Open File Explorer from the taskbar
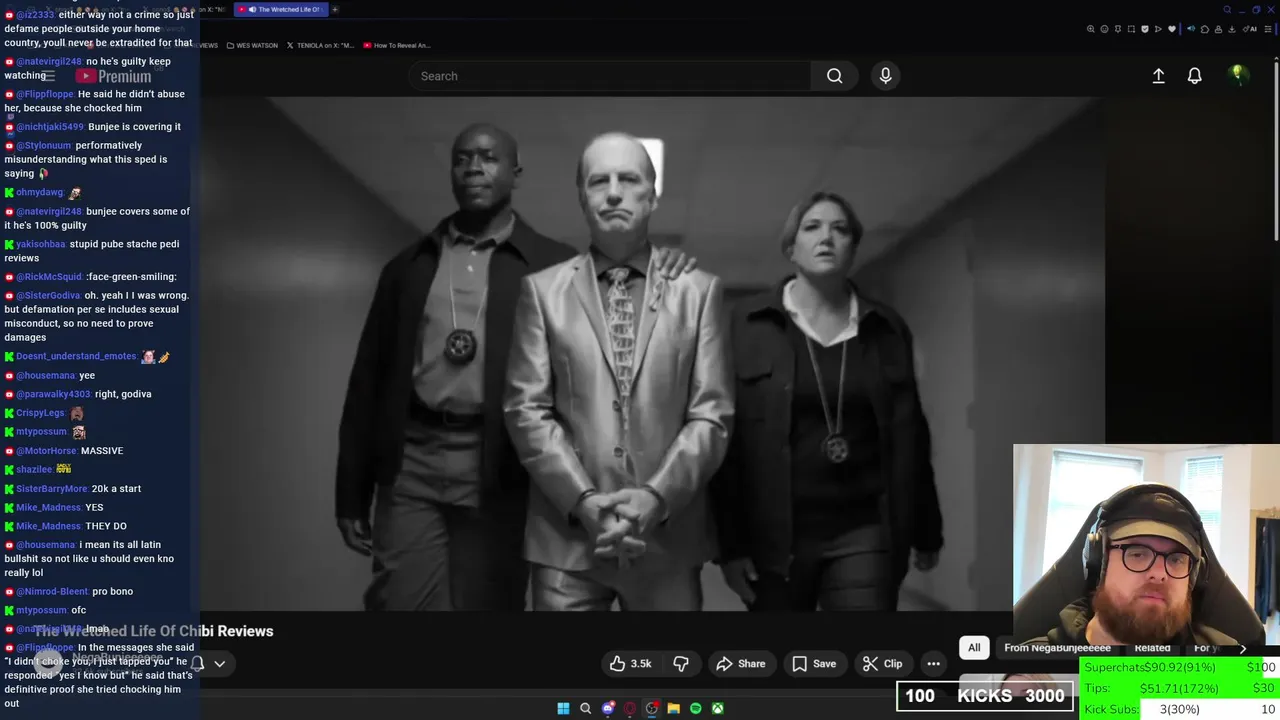1280x720 pixels. (674, 708)
